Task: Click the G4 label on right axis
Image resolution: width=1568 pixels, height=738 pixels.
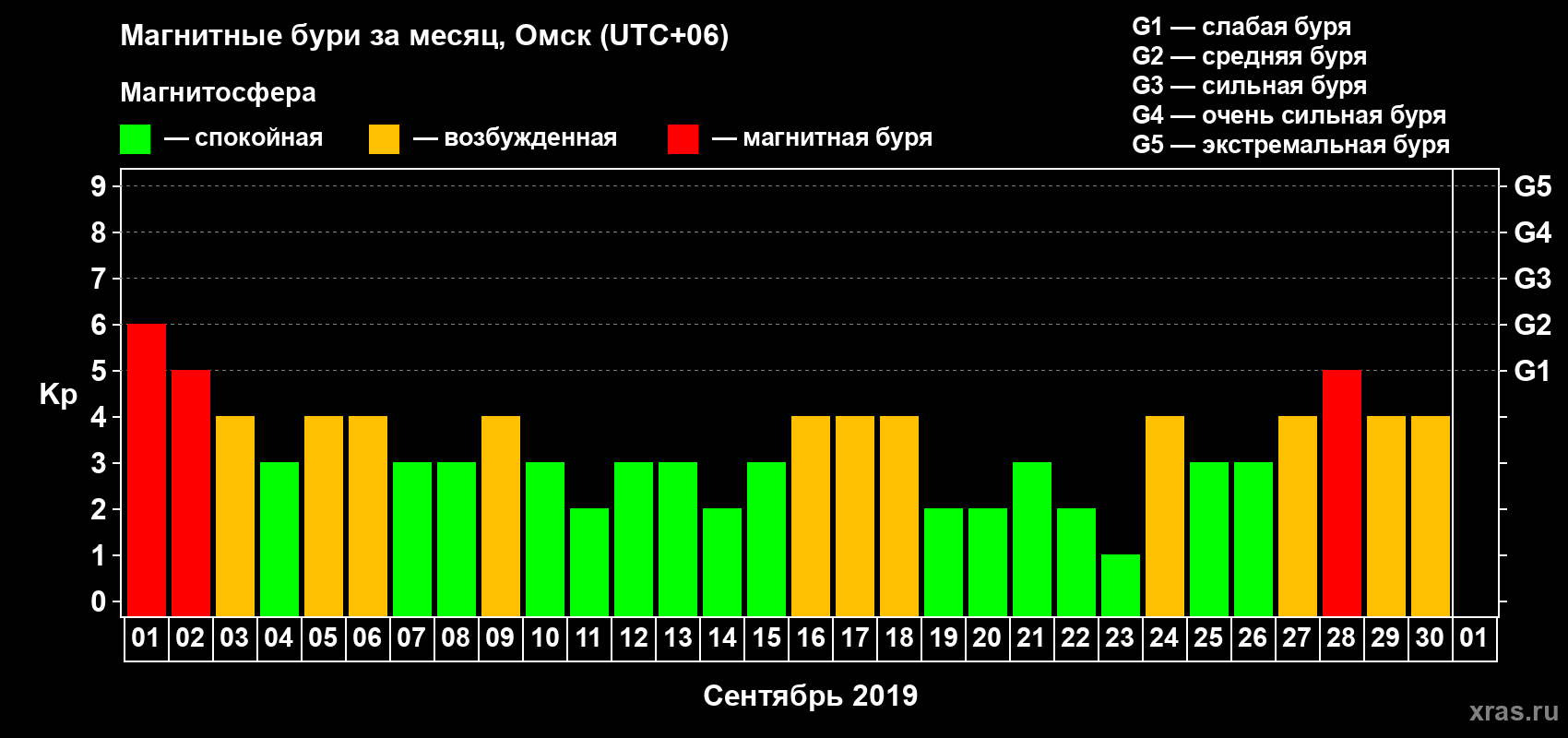Action: click(1533, 232)
